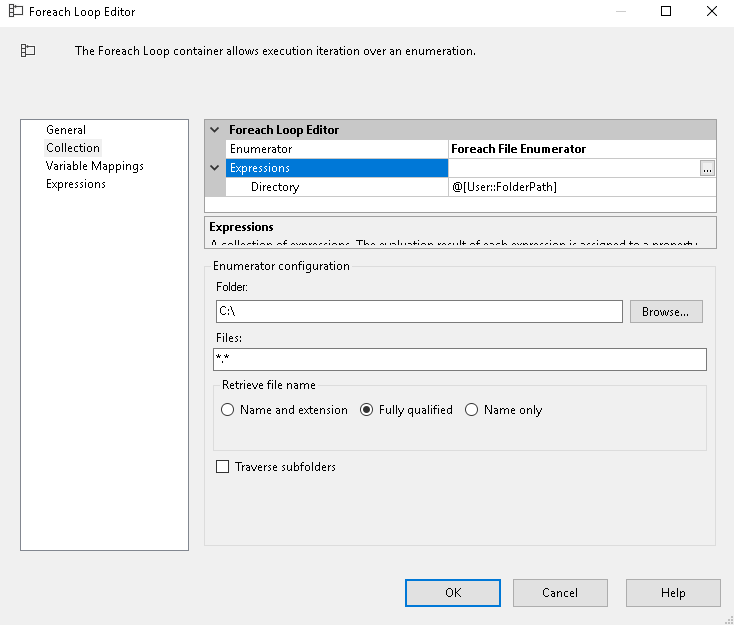
Task: Click the Cancel button
Action: (560, 593)
